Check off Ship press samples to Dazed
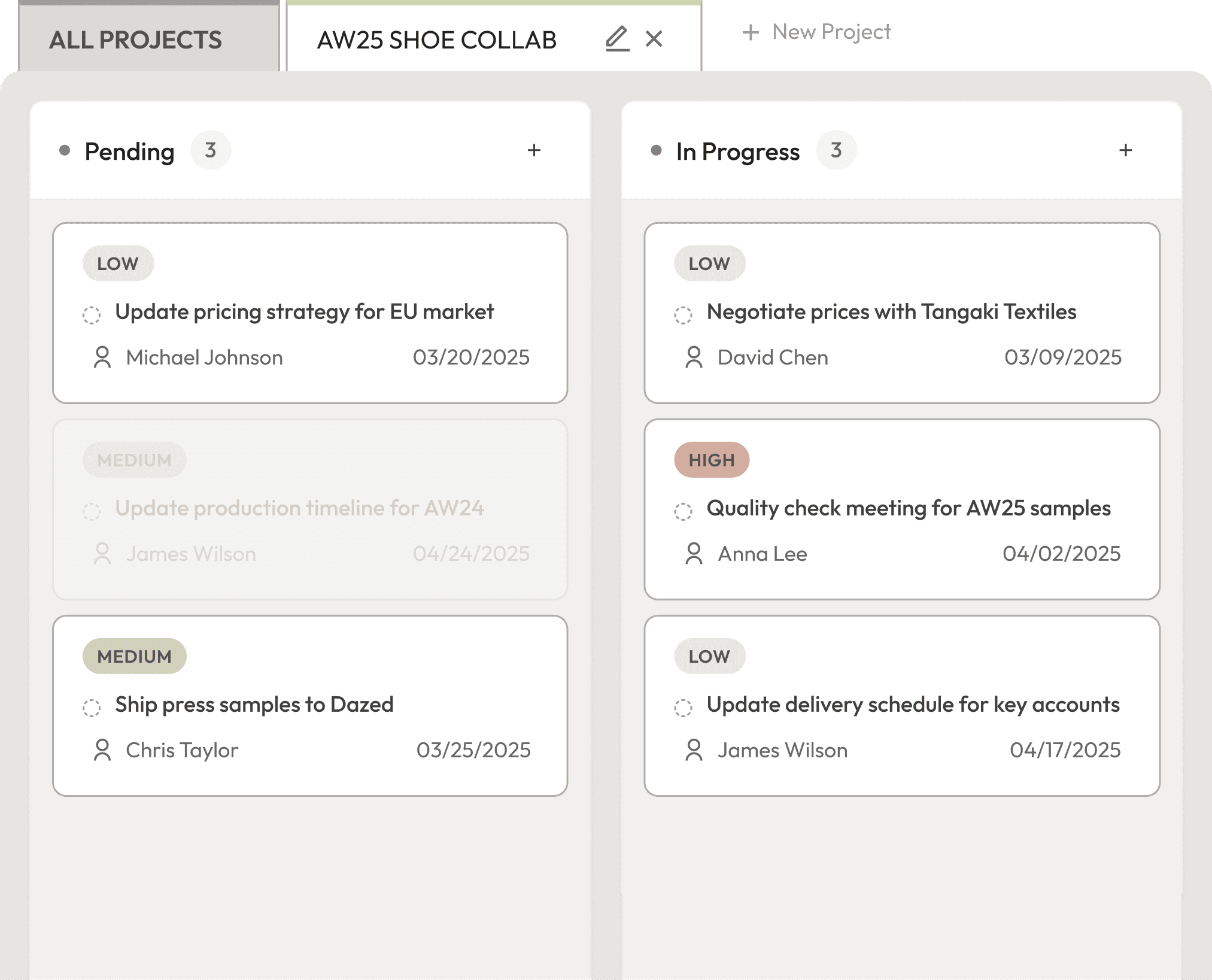 92,708
